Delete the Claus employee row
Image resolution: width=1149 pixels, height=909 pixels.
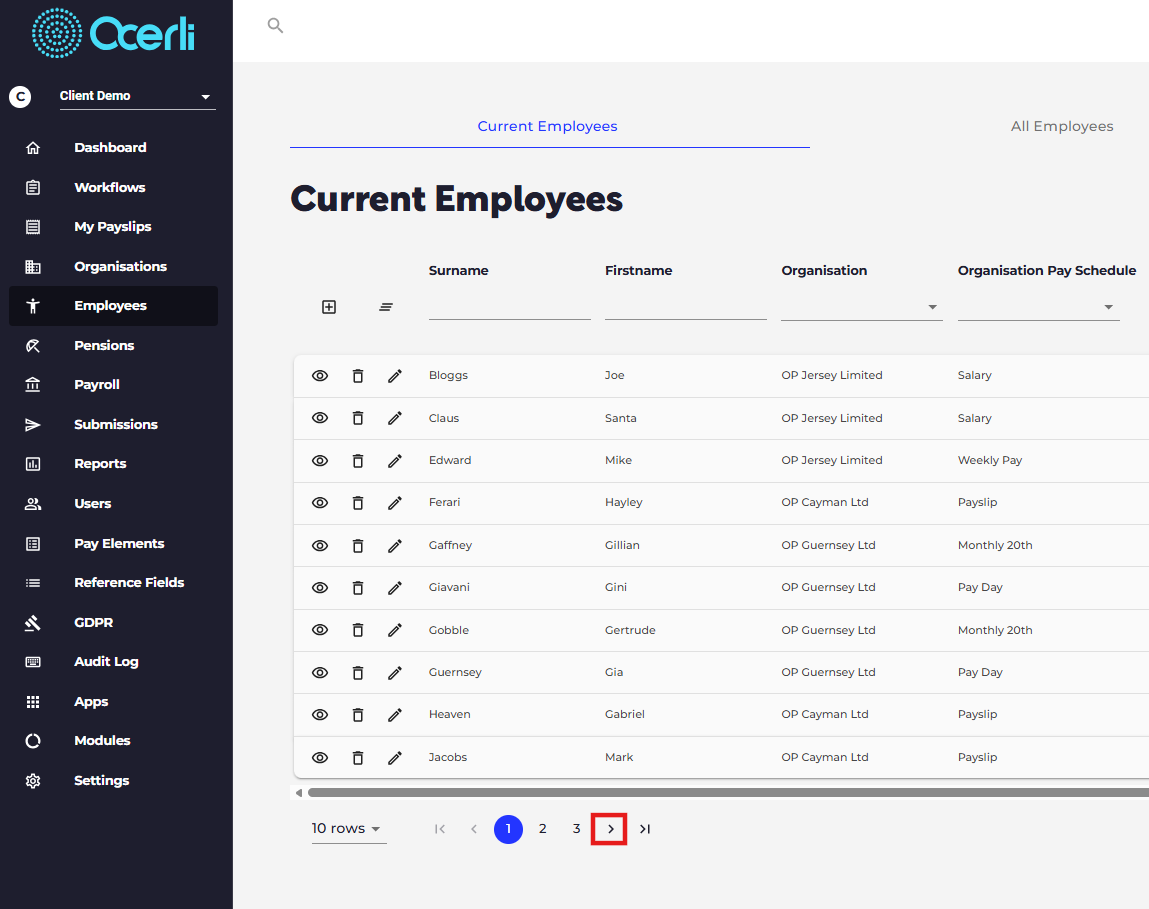point(358,418)
